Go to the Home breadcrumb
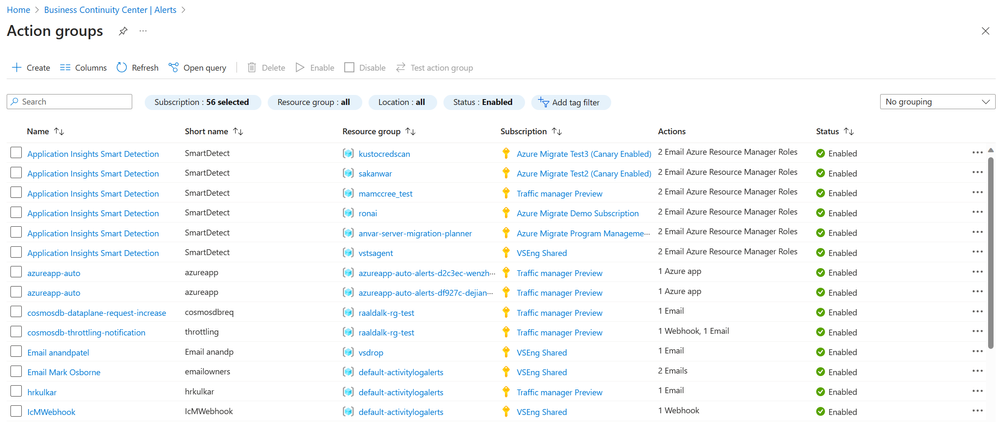This screenshot has width=999, height=422. (17, 10)
